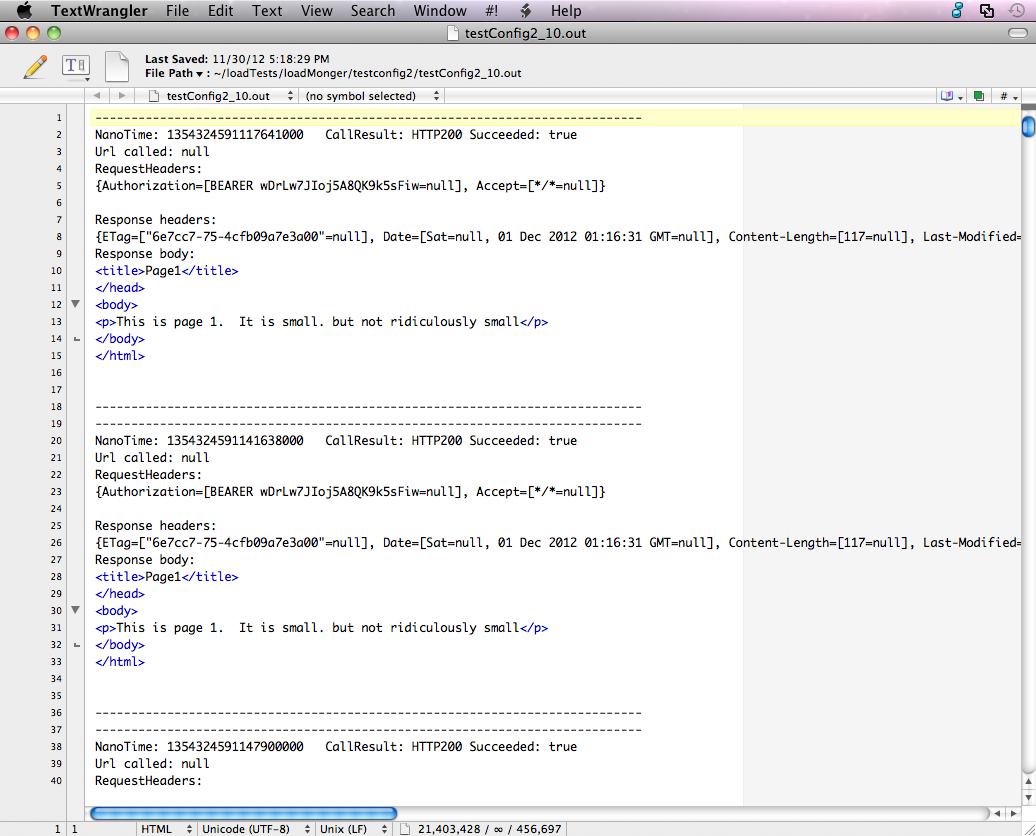Open the Unix (LF) line-break dropdown
Screen dimensions: 1036x836
point(340,828)
